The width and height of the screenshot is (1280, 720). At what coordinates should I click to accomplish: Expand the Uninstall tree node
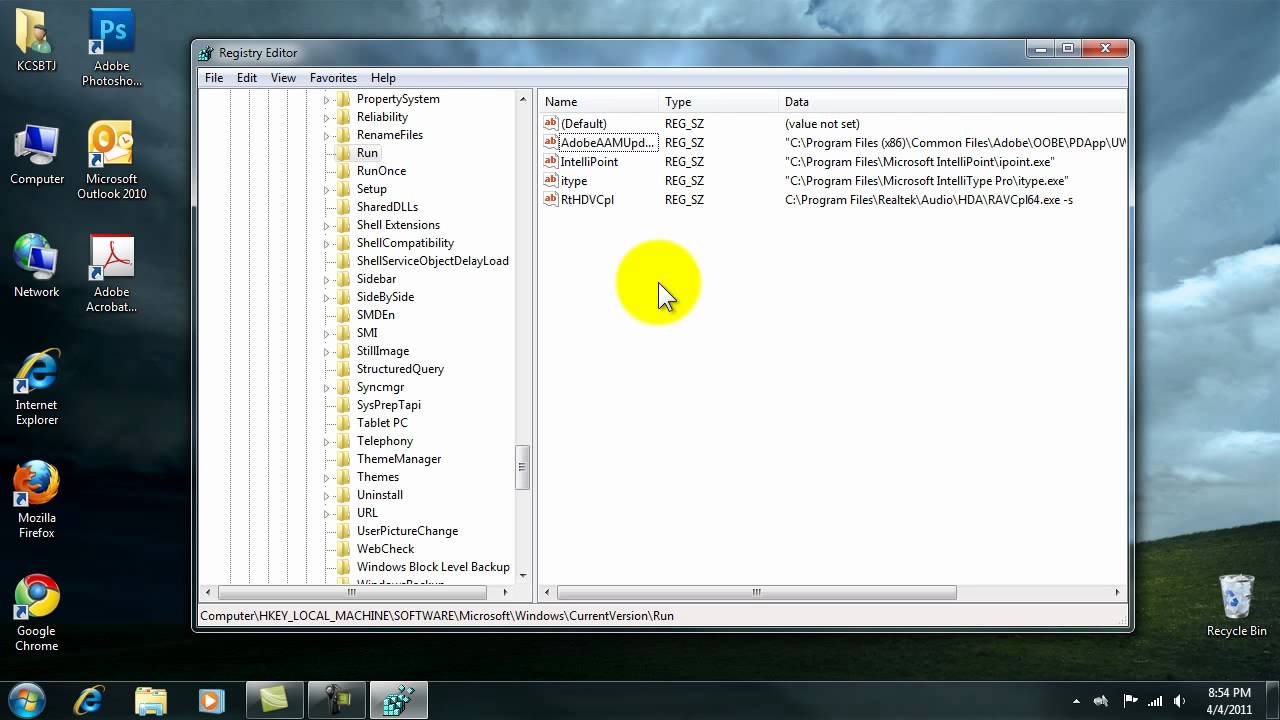[326, 495]
